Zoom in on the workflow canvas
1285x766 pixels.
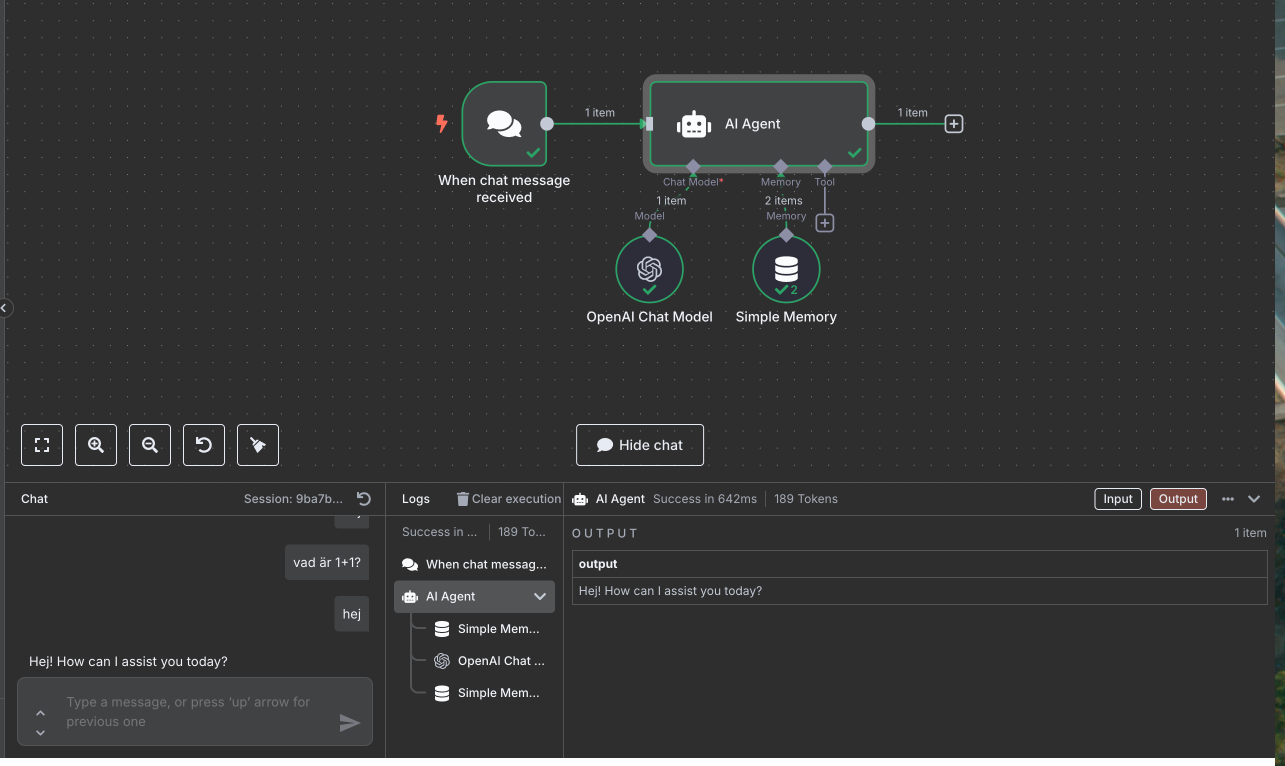click(96, 445)
